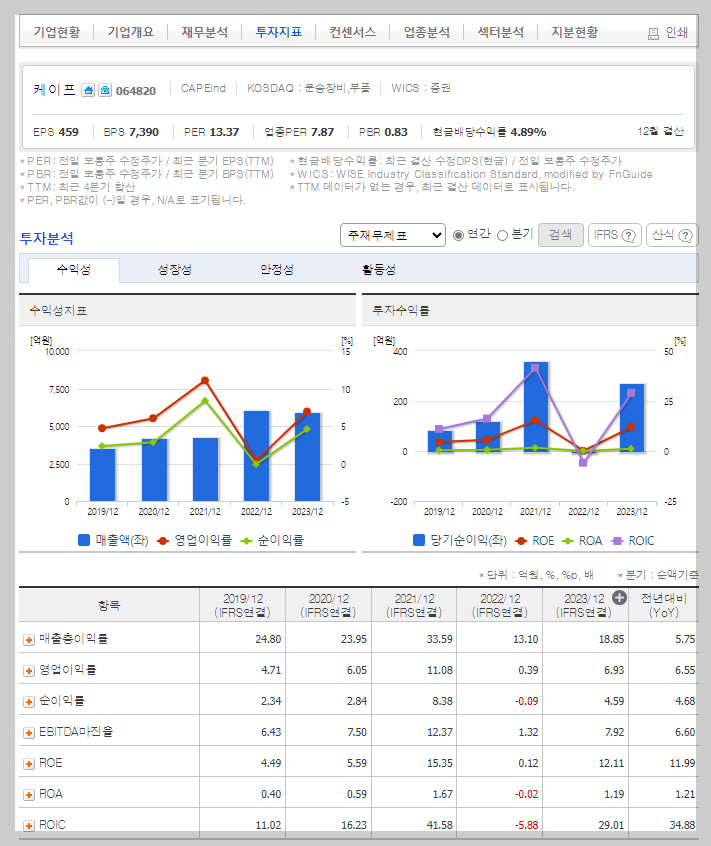Click the 순이익률 green legend marker
Screen dimensions: 711x846
(246, 541)
